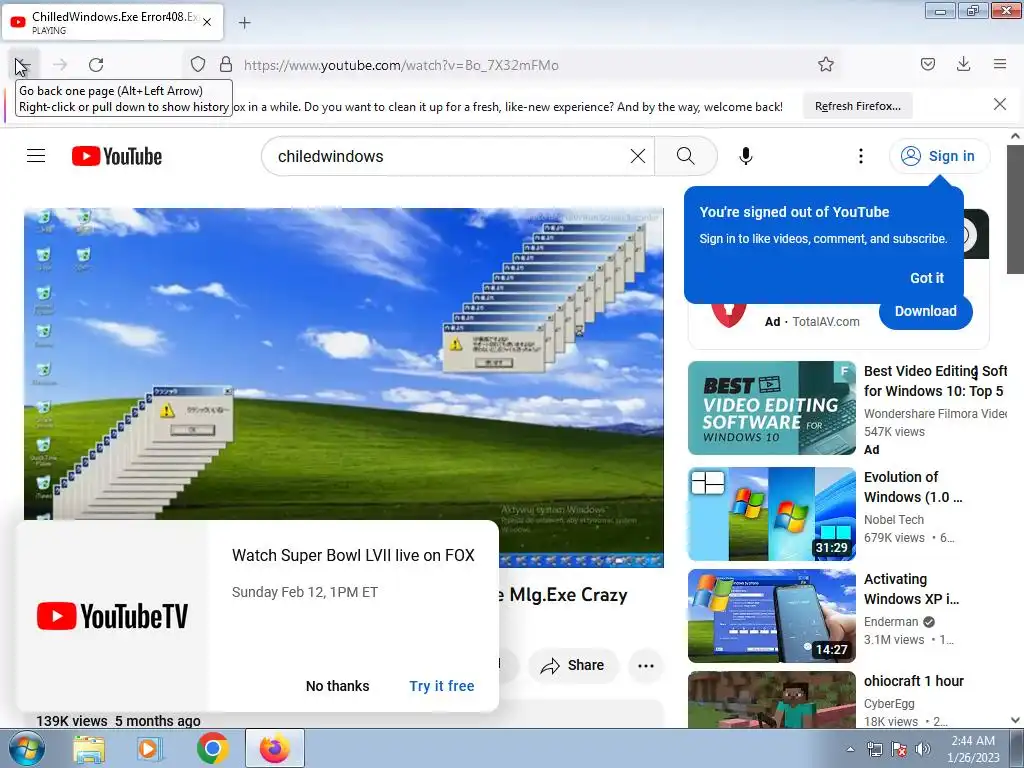
Task: Go back one page in Firefox
Action: (23, 65)
